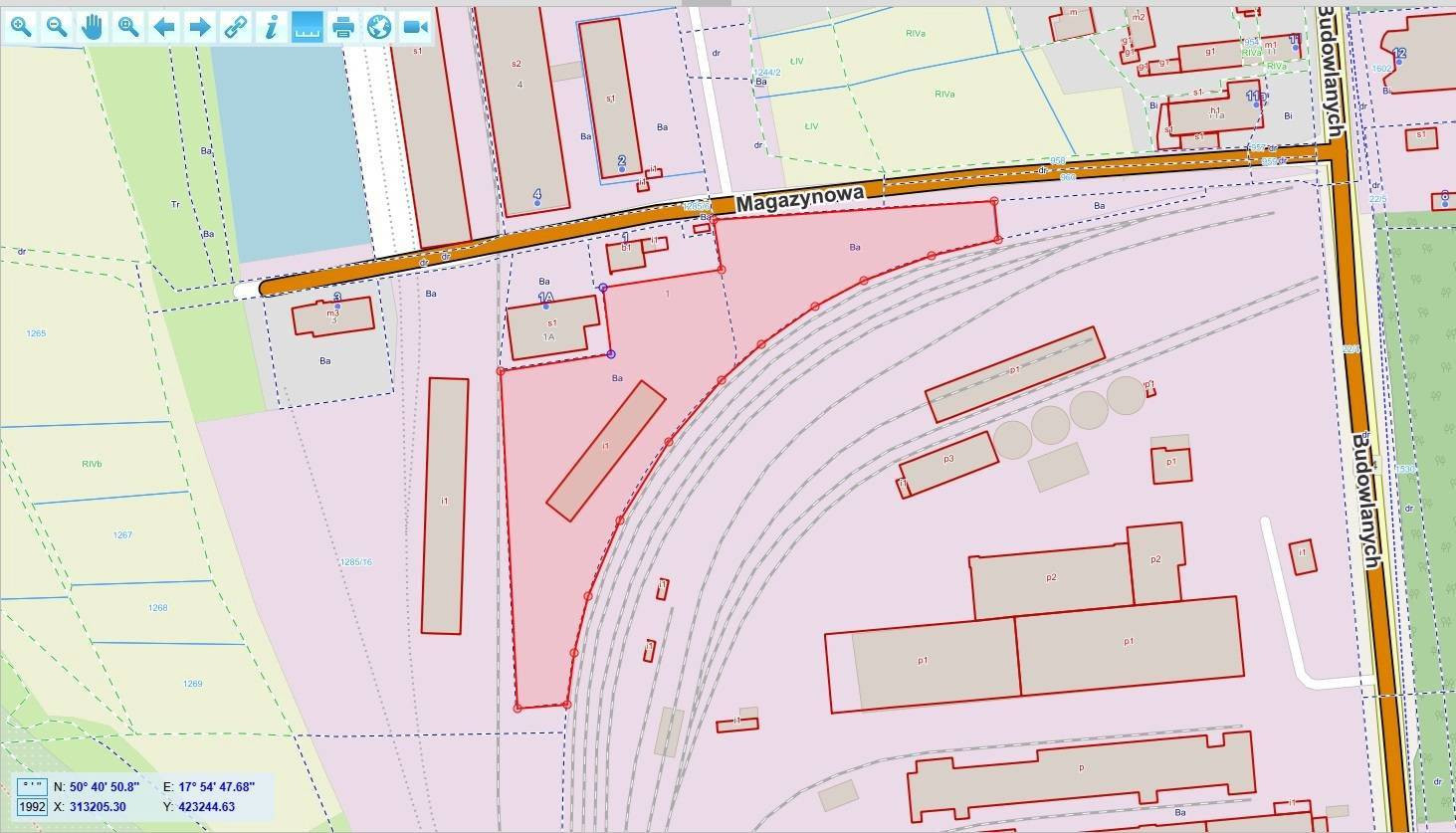The image size is (1456, 833).
Task: Go forward to next map view
Action: 200,27
